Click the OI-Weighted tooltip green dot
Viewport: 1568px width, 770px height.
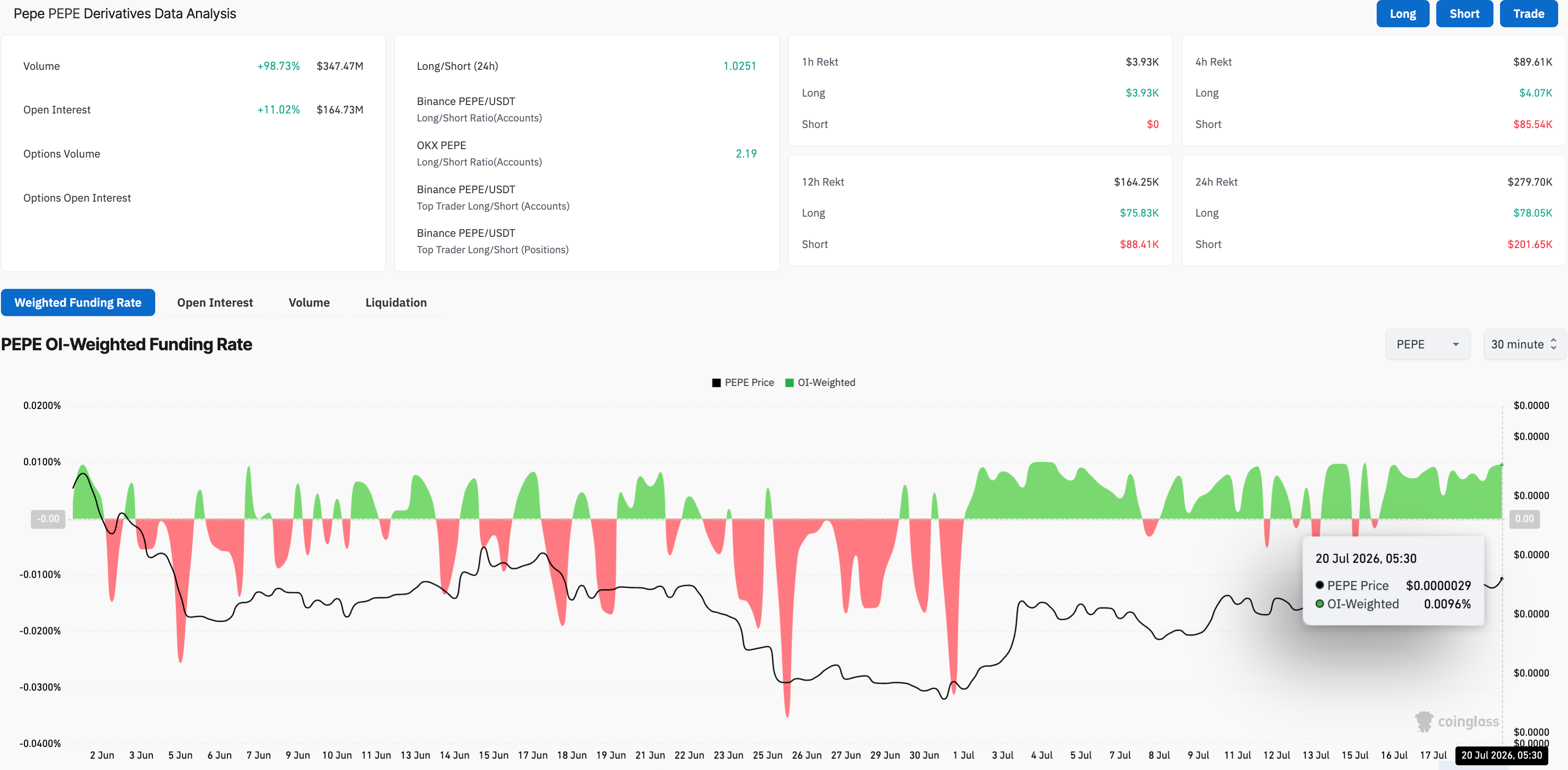[1319, 604]
